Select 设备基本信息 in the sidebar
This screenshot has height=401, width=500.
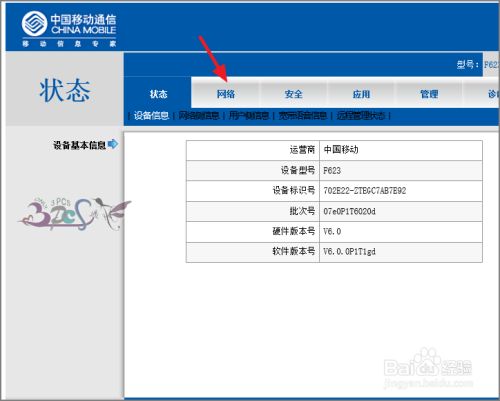79,145
